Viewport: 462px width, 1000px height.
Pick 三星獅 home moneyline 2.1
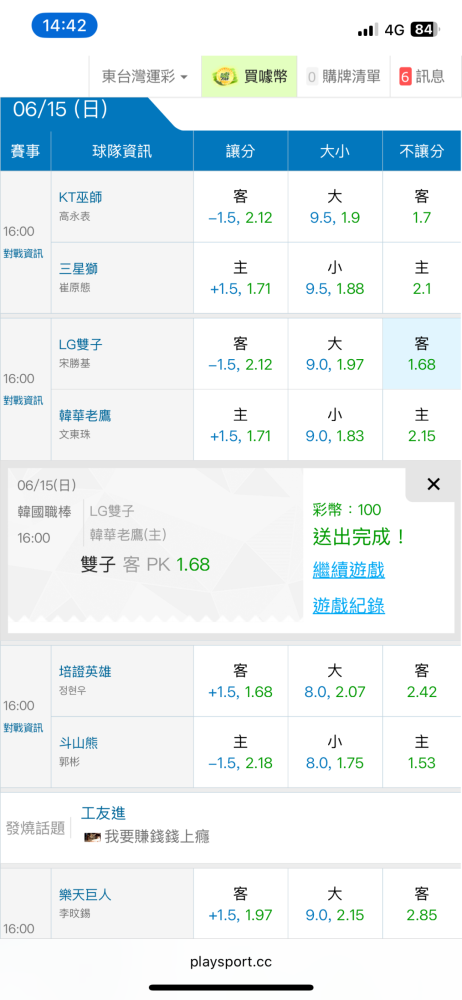(422, 278)
